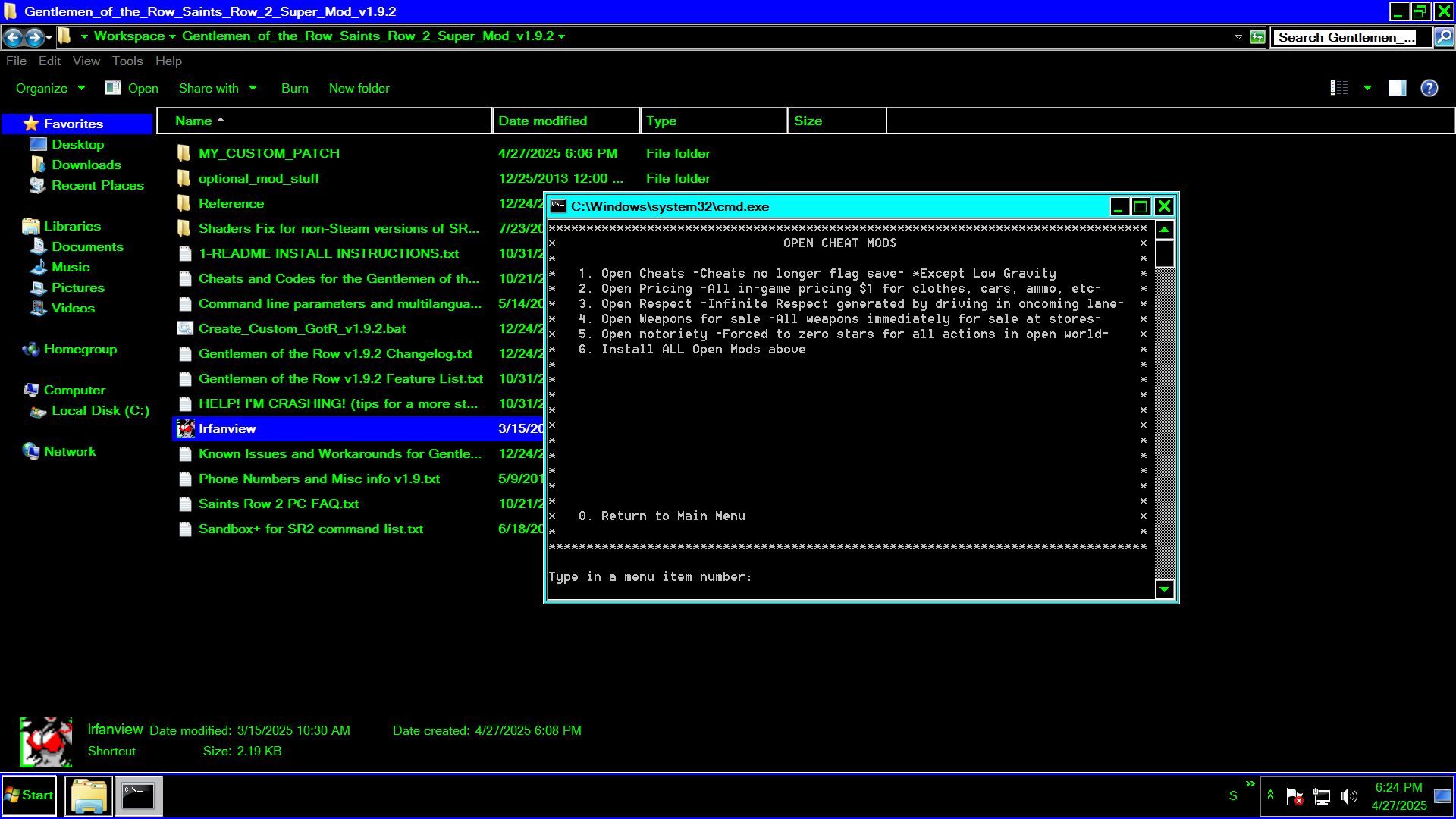1456x819 pixels.
Task: Click the refresh icon beside address bar
Action: coord(1257,36)
